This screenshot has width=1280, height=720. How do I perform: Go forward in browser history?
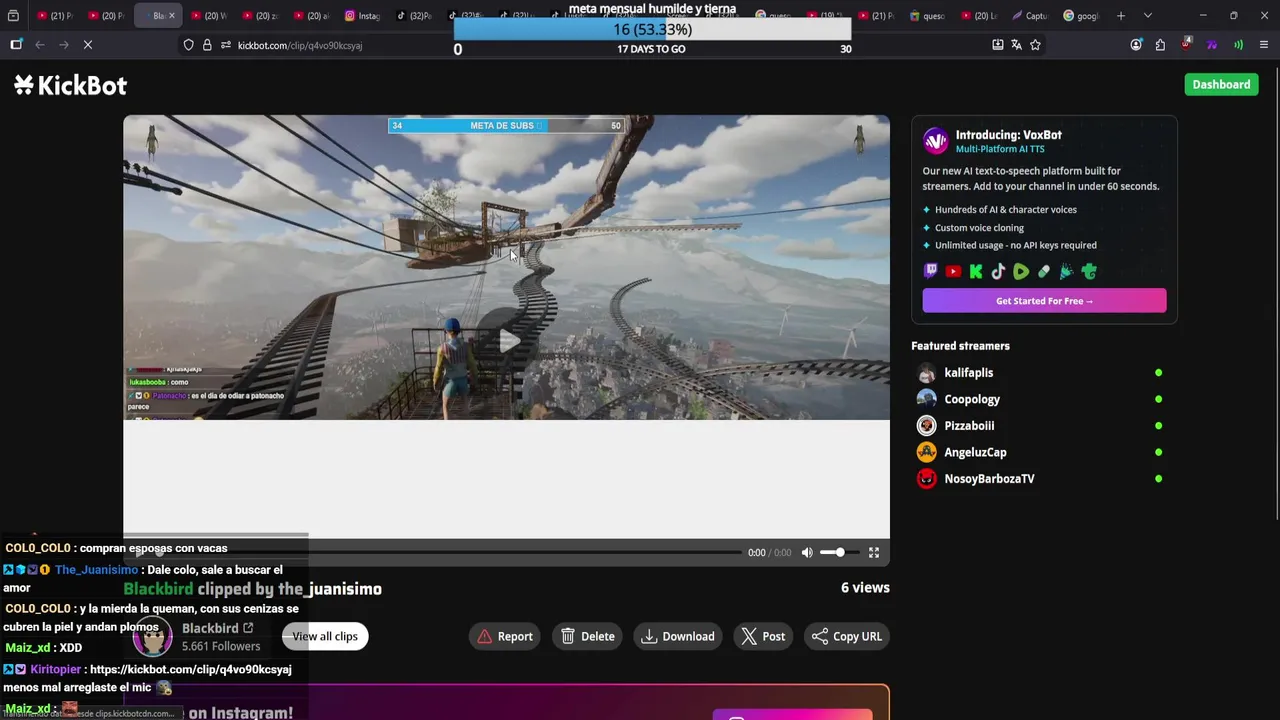(63, 45)
